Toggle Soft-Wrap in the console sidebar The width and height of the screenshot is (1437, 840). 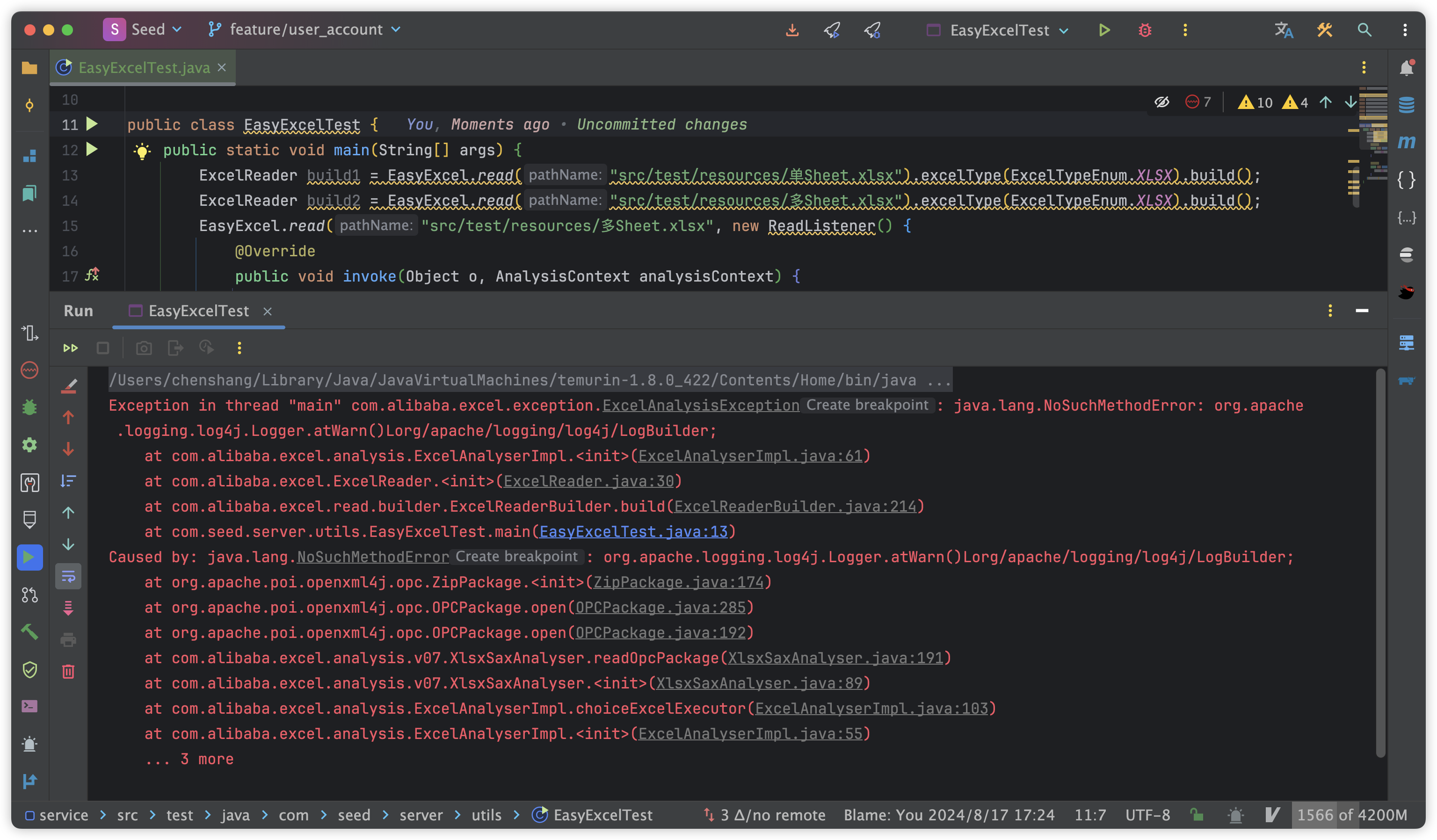click(68, 577)
